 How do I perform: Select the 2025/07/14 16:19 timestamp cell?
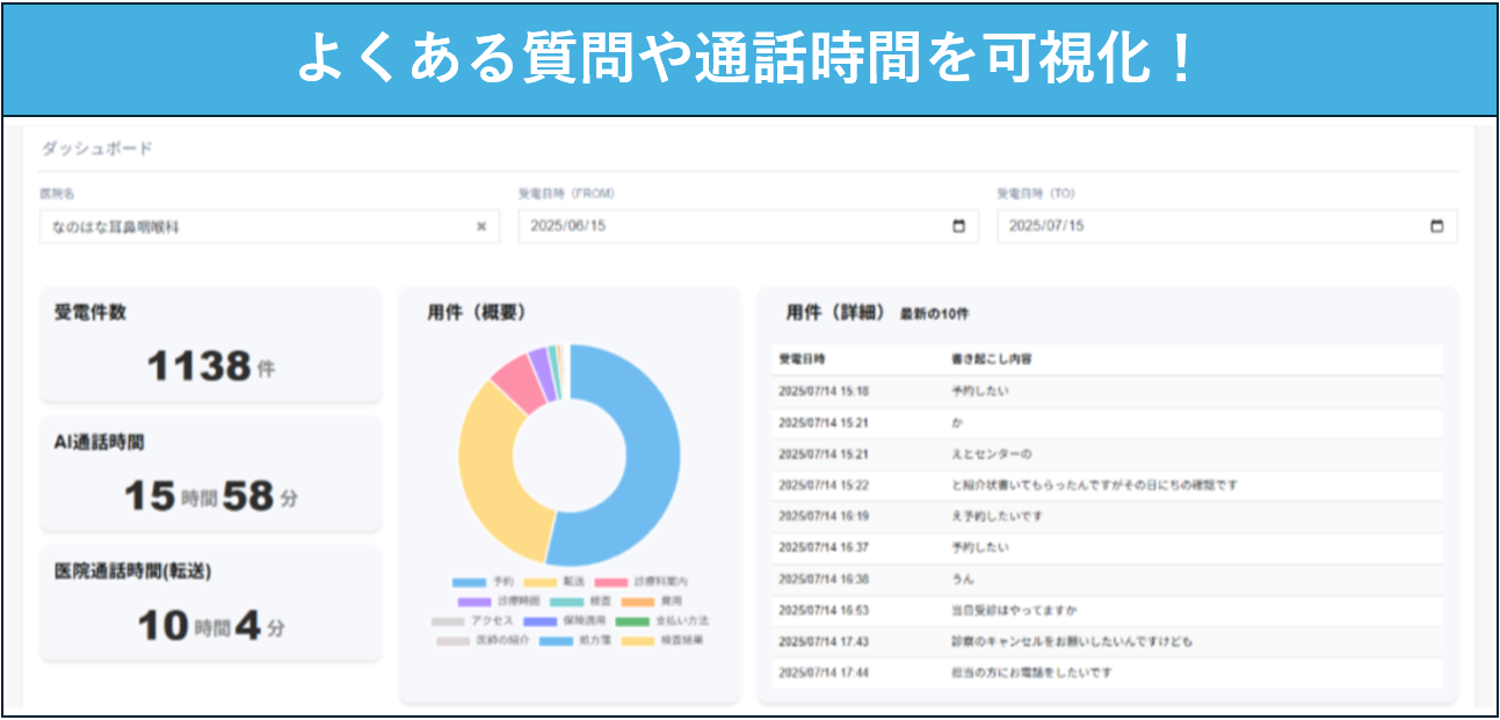click(x=824, y=516)
